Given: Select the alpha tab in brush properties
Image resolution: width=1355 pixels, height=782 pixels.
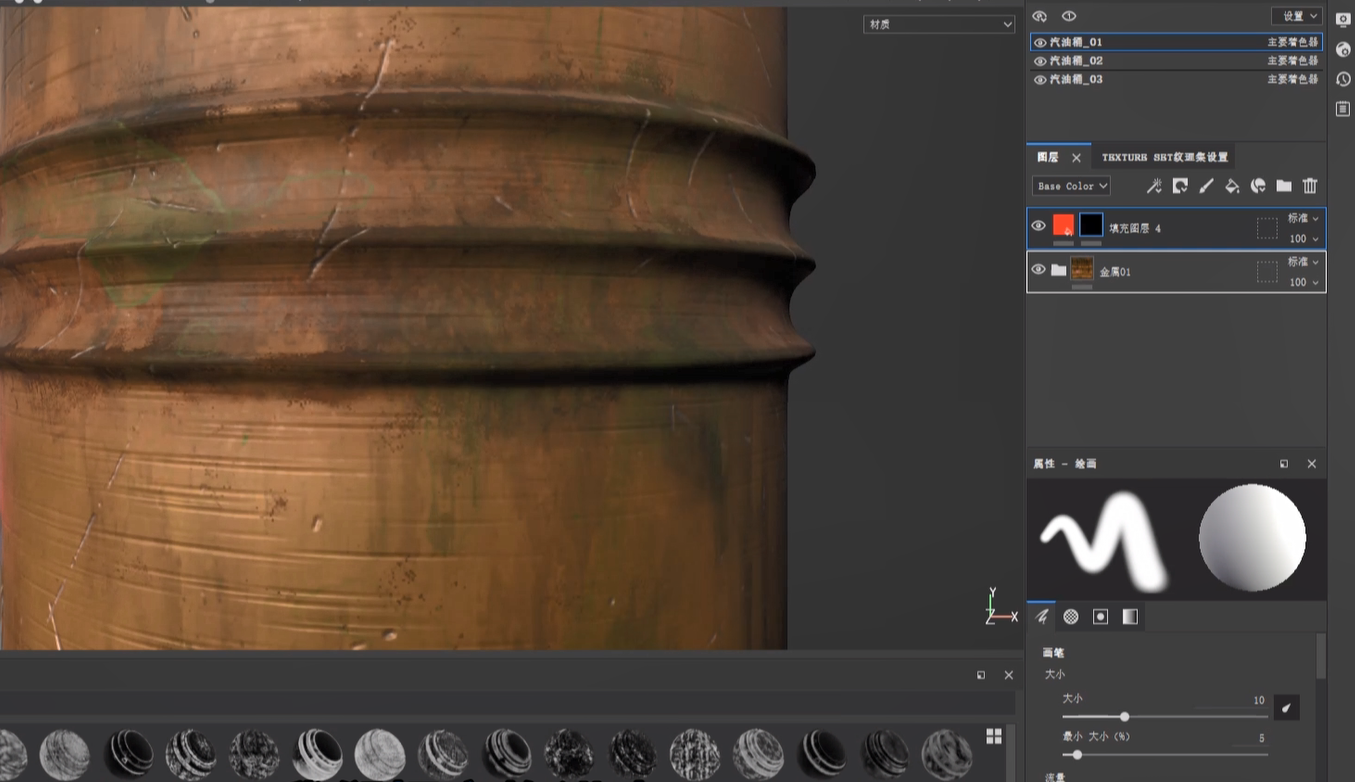Looking at the screenshot, I should [1071, 617].
